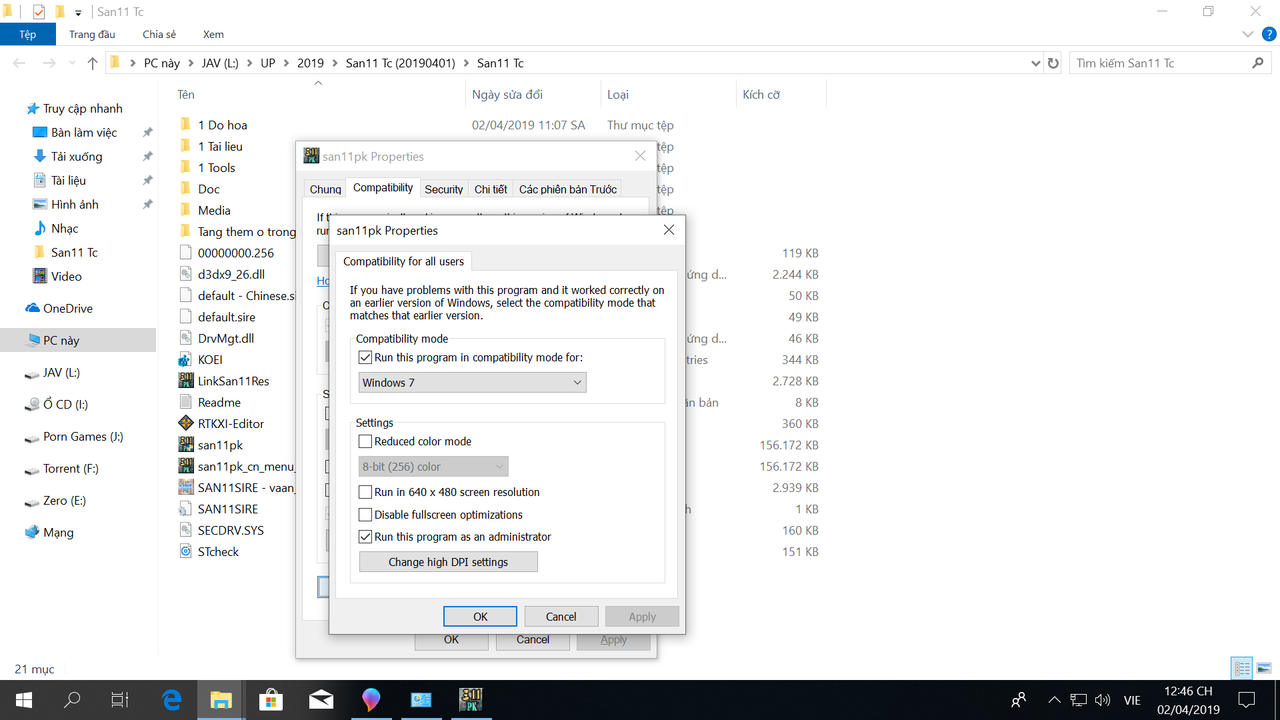Screen dimensions: 1280x720
Task: Open Task View on taskbar
Action: [x=120, y=700]
